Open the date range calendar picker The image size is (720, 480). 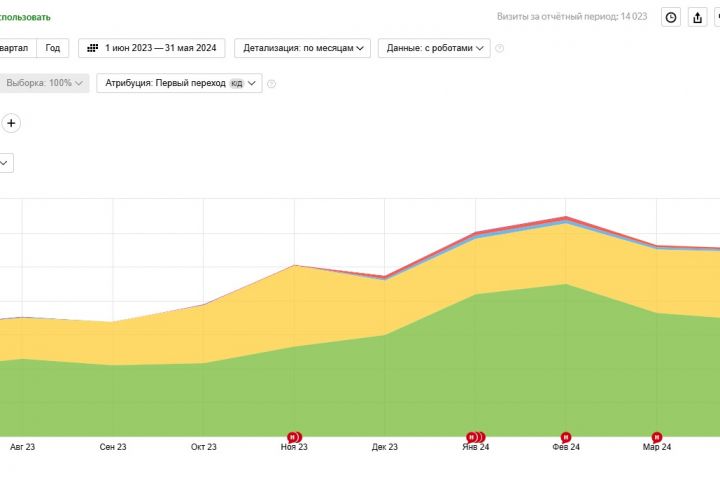click(x=152, y=48)
